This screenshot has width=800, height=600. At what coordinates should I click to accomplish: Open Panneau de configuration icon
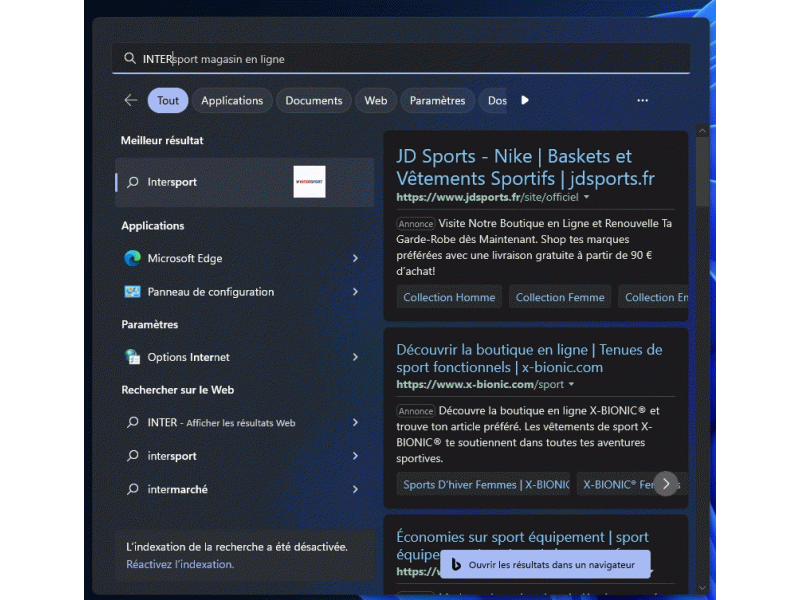coord(133,292)
